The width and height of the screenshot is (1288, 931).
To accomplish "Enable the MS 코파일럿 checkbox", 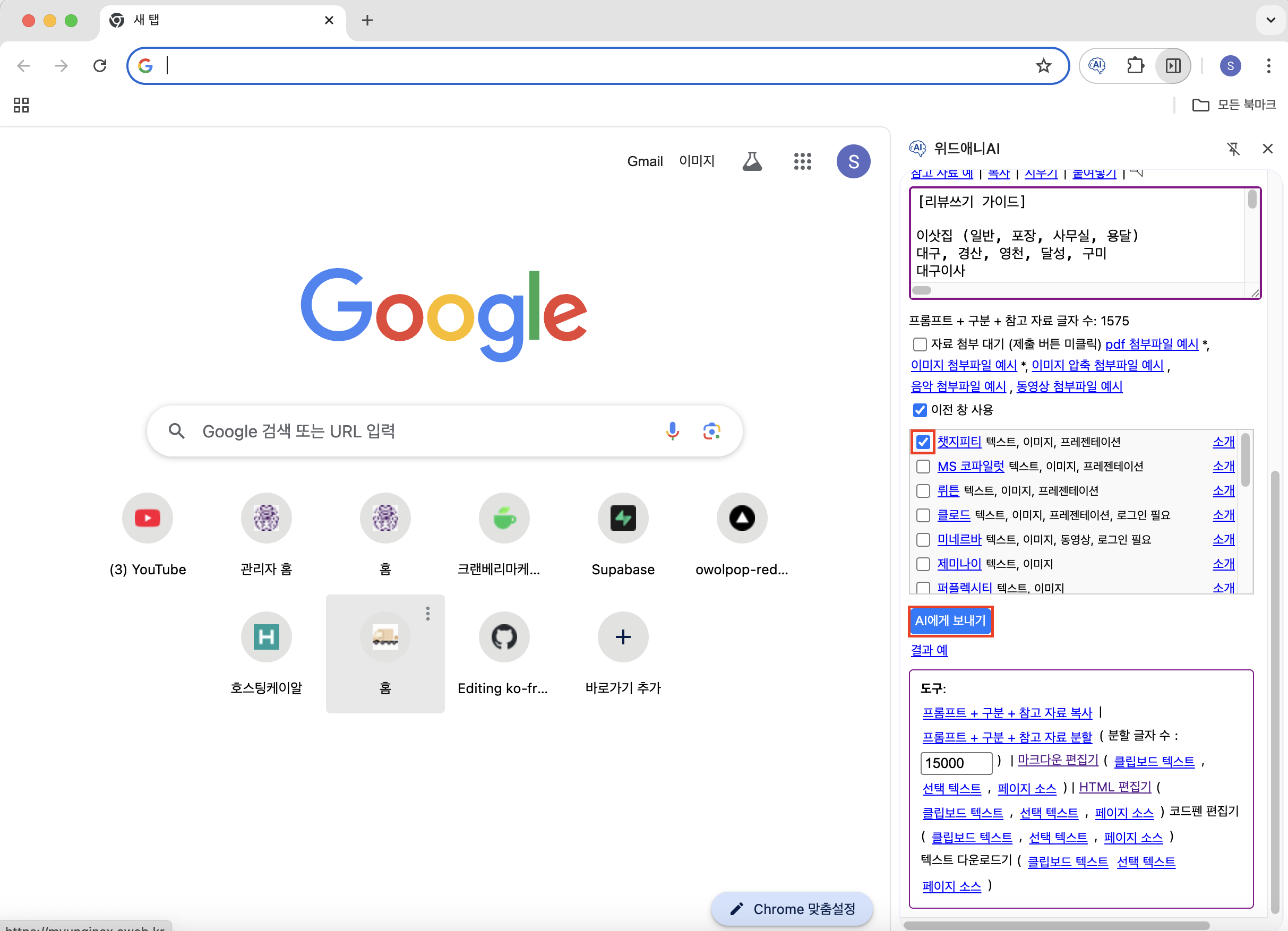I will pos(923,466).
